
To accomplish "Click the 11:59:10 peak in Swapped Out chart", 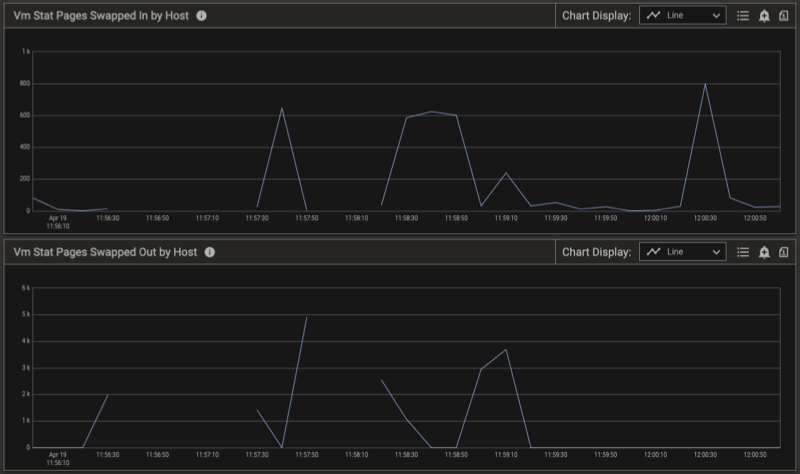I will 506,350.
